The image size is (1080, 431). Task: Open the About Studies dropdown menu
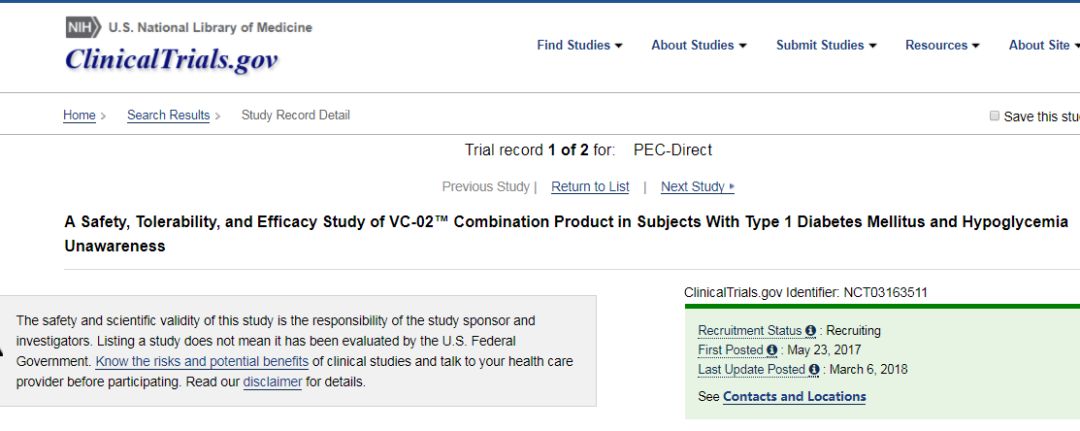[699, 45]
